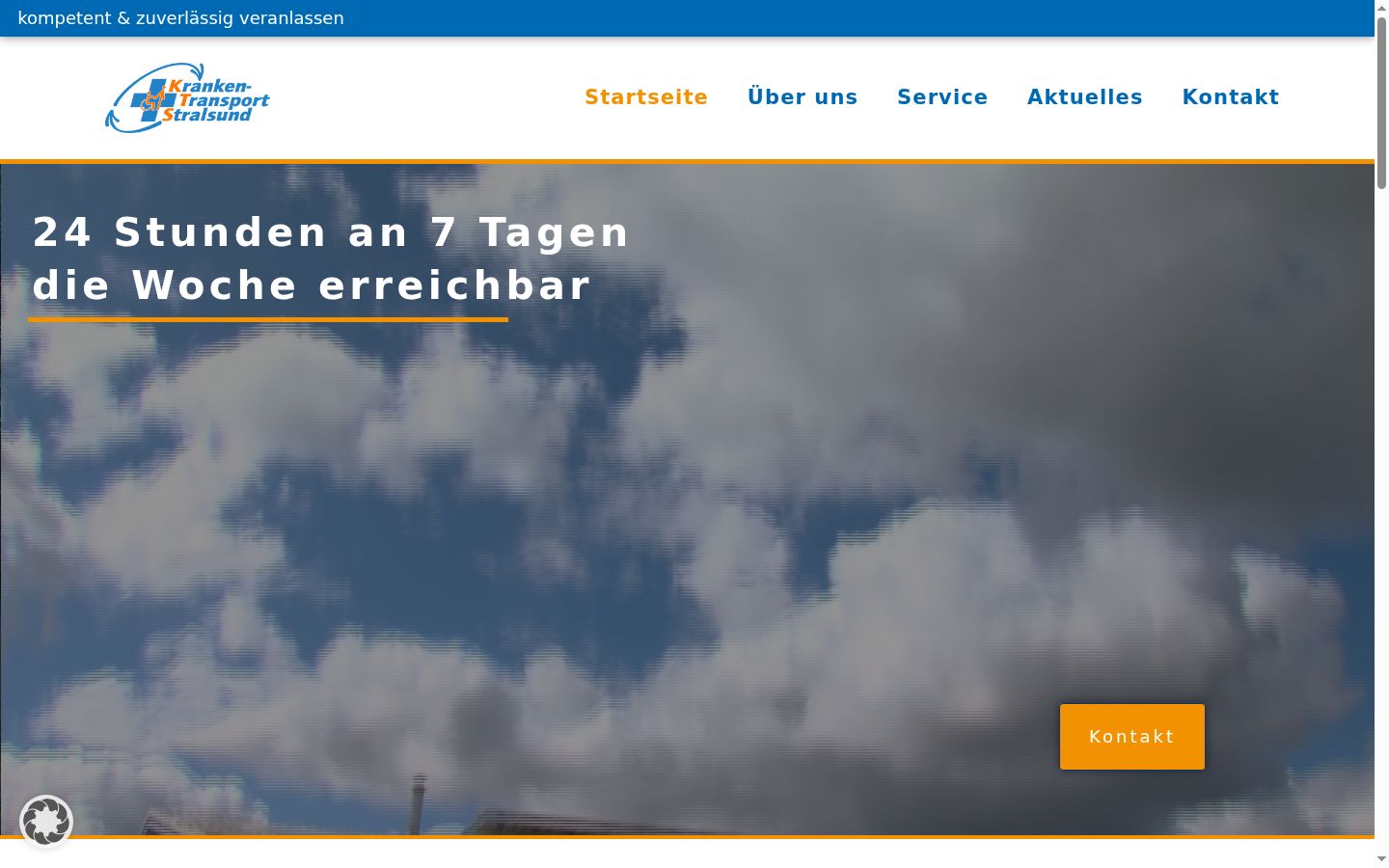Image resolution: width=1389 pixels, height=868 pixels.
Task: Go to the Startseite page
Action: pyautogui.click(x=646, y=97)
